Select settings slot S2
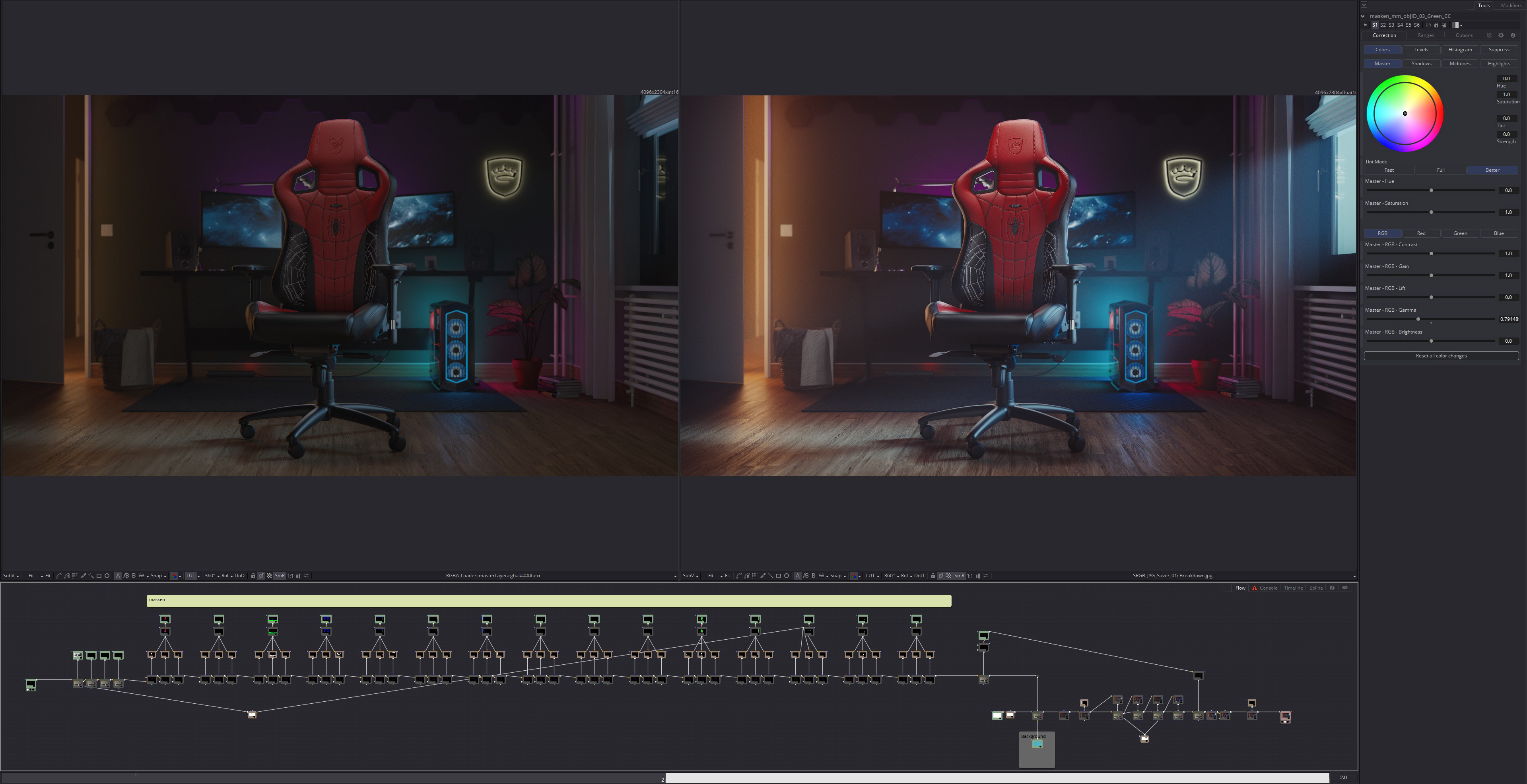1527x784 pixels. click(x=1383, y=25)
